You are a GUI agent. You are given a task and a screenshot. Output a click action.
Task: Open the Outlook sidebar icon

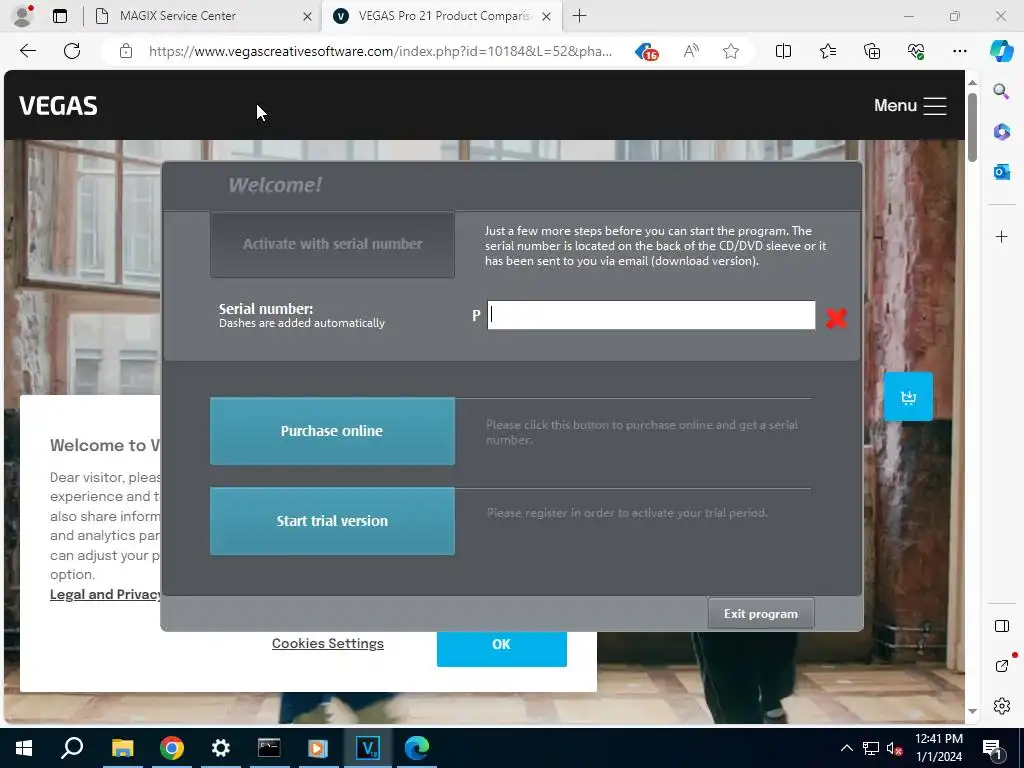1001,172
